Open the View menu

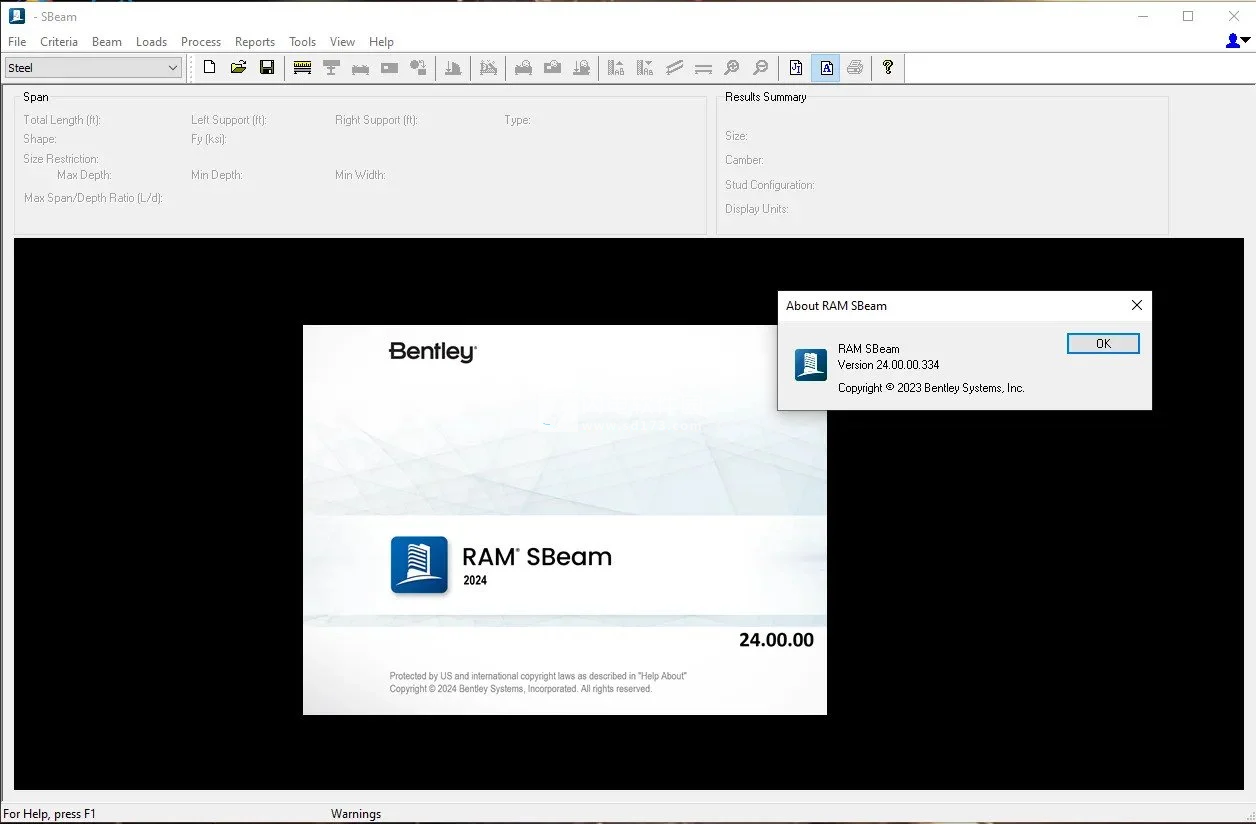pos(342,42)
